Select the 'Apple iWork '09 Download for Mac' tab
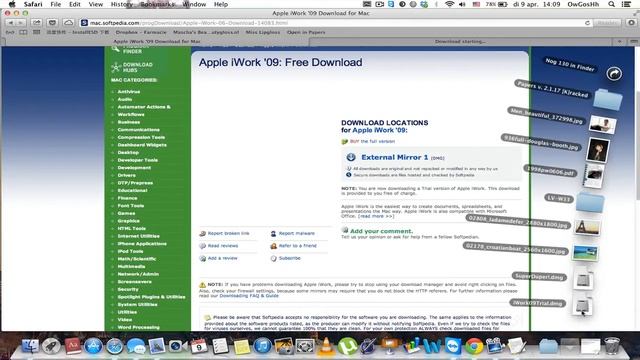640x360 pixels. (157, 41)
